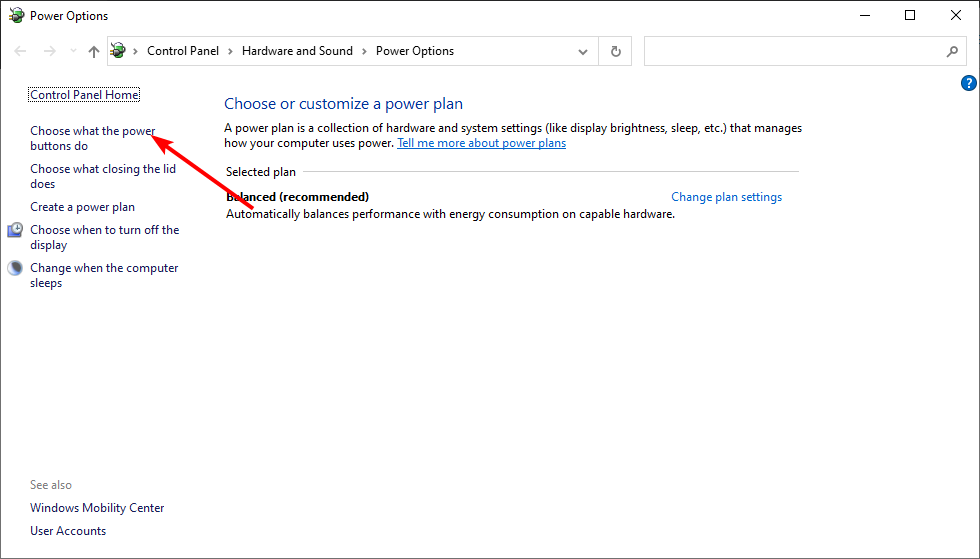Select Control Panel breadcrumb
980x559 pixels.
(x=183, y=51)
